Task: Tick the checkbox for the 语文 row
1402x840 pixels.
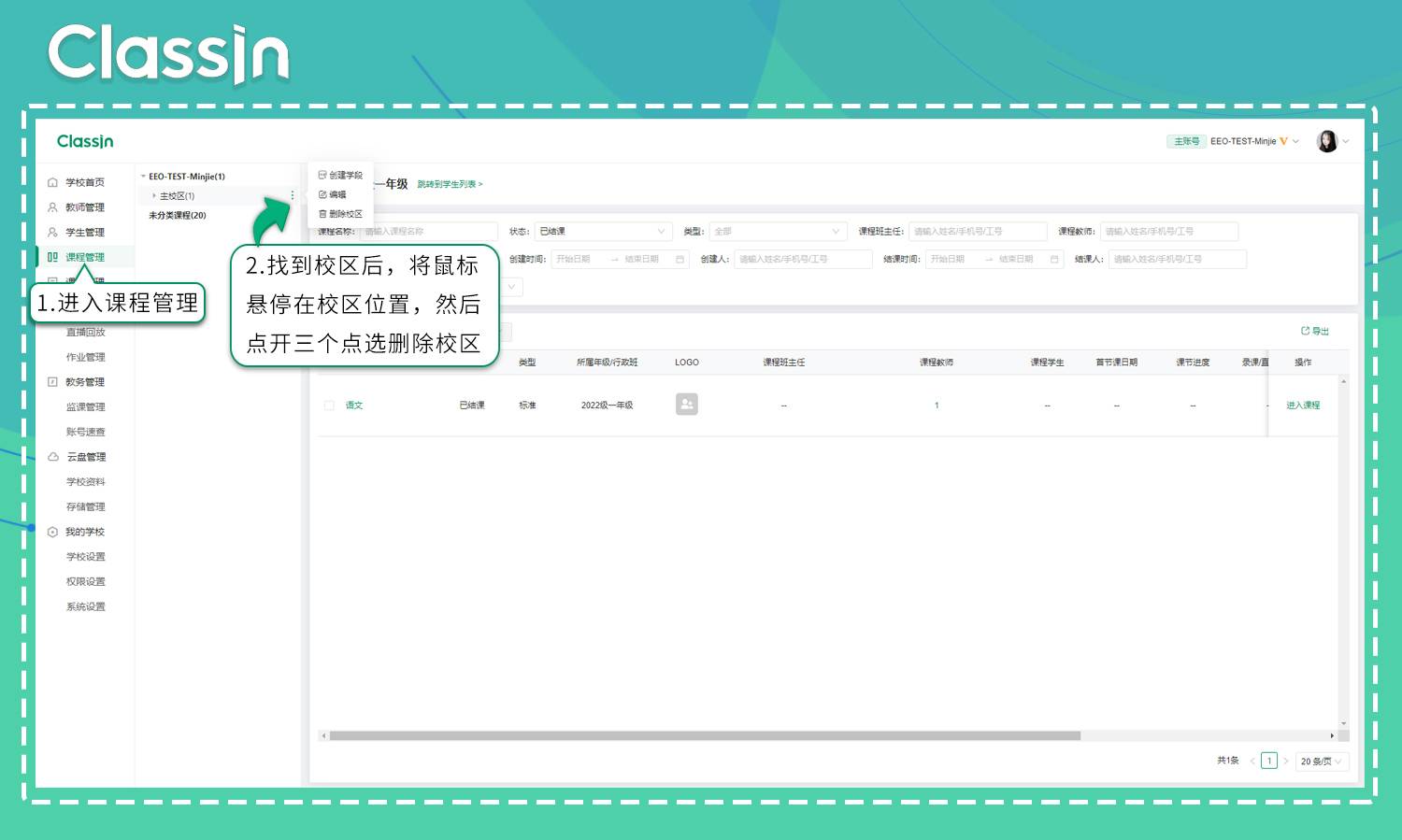Action: [329, 406]
